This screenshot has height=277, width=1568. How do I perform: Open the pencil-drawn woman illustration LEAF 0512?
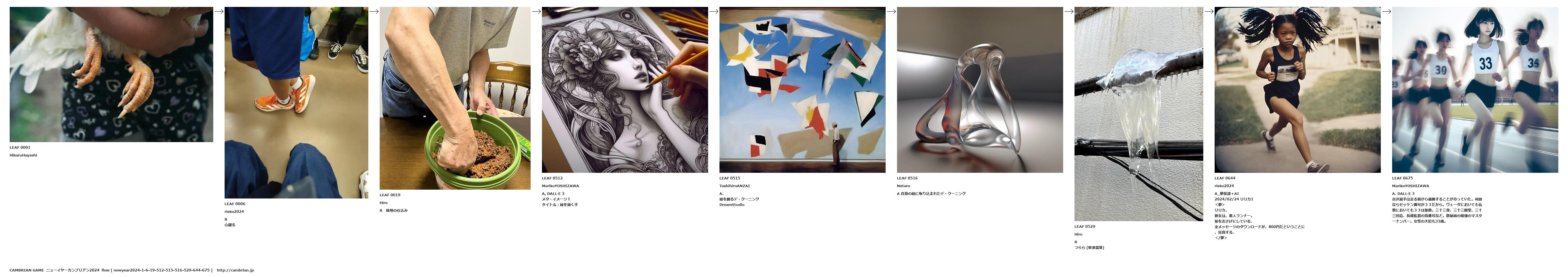[x=625, y=90]
